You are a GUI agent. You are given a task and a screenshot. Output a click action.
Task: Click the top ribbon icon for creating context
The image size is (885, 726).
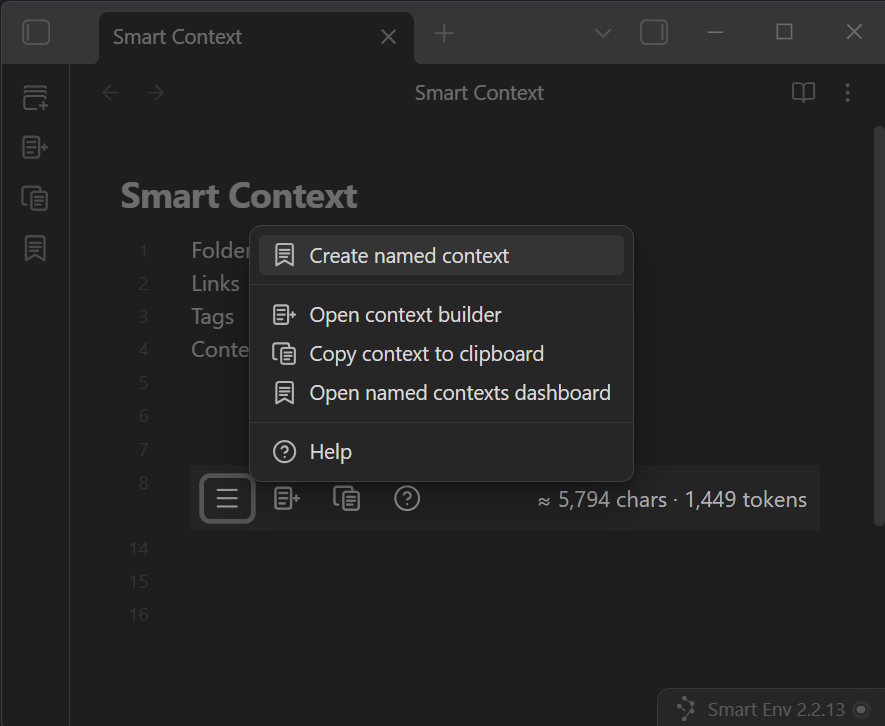click(35, 98)
